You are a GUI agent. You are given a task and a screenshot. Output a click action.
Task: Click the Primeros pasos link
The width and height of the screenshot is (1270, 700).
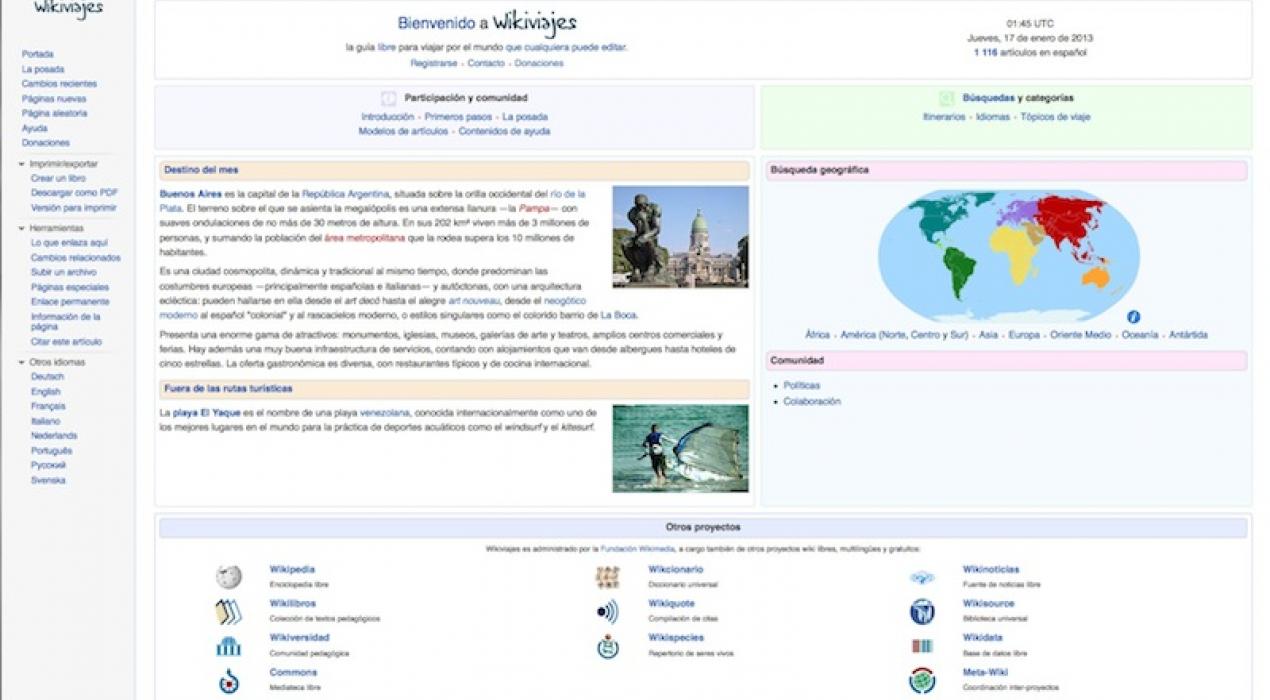coord(458,117)
